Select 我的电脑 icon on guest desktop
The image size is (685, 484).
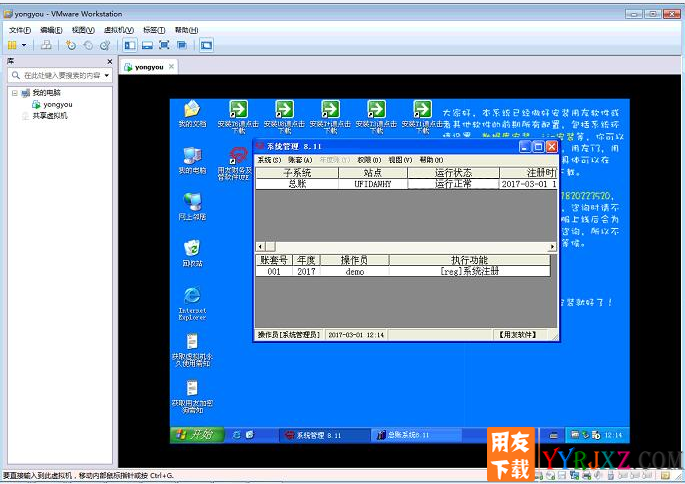click(192, 160)
